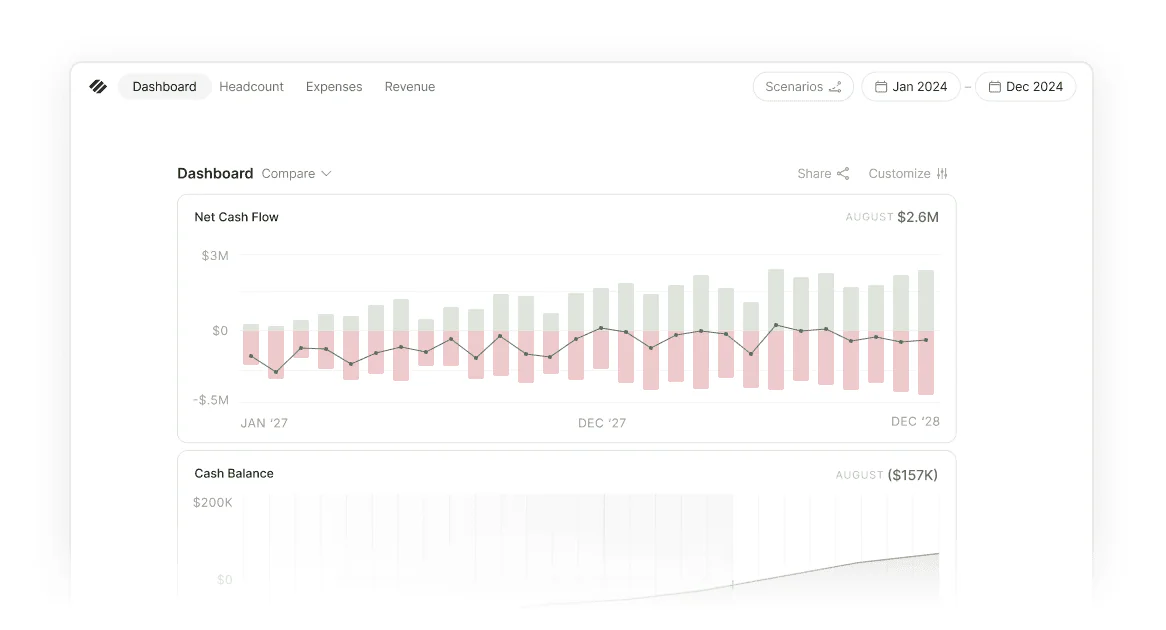The width and height of the screenshot is (1166, 630).
Task: Click the Cash Balance card title
Action: coord(233,474)
